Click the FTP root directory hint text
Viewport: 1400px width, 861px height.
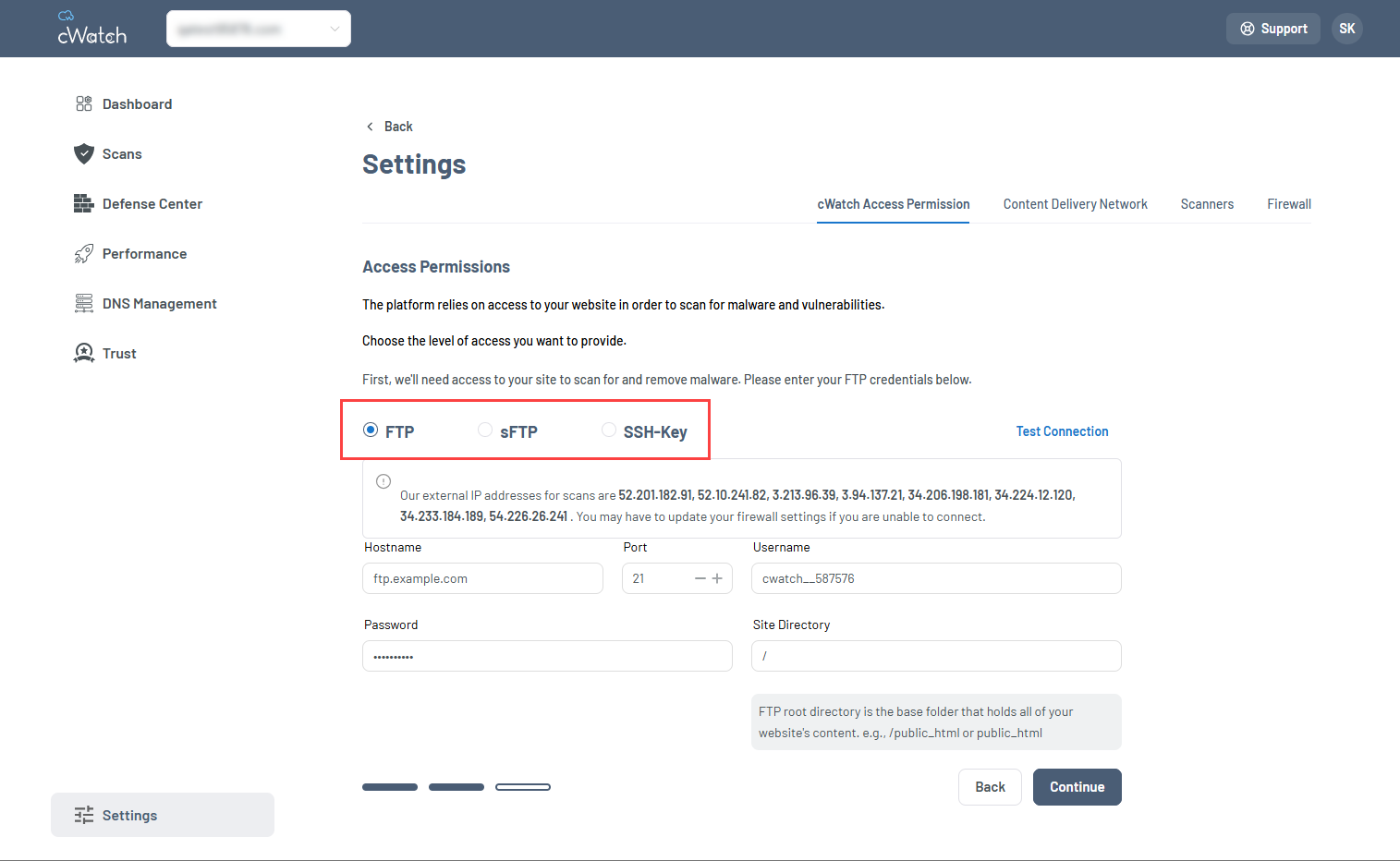(916, 722)
